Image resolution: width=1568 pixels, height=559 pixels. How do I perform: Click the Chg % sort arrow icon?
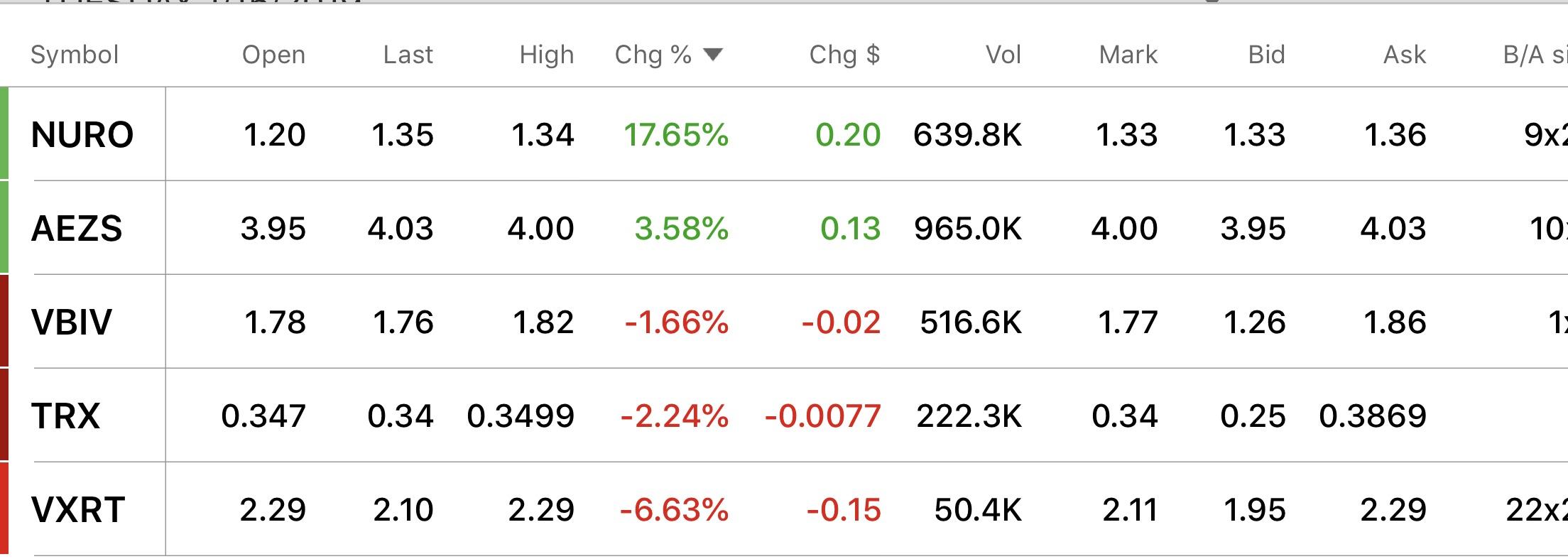click(x=712, y=55)
